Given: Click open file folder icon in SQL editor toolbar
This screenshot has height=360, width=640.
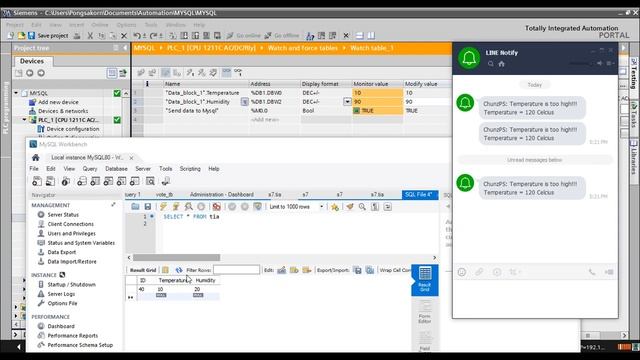Looking at the screenshot, I should pos(135,207).
